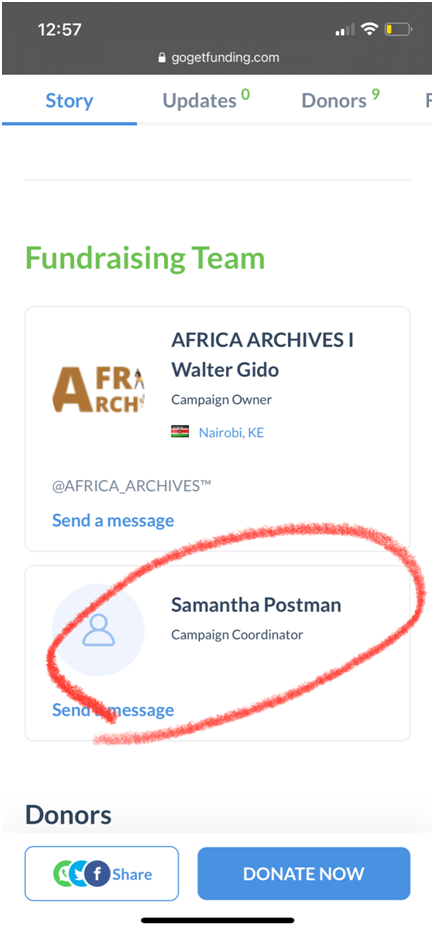Tap the Twitter share icon
434x934 pixels.
tap(77, 874)
